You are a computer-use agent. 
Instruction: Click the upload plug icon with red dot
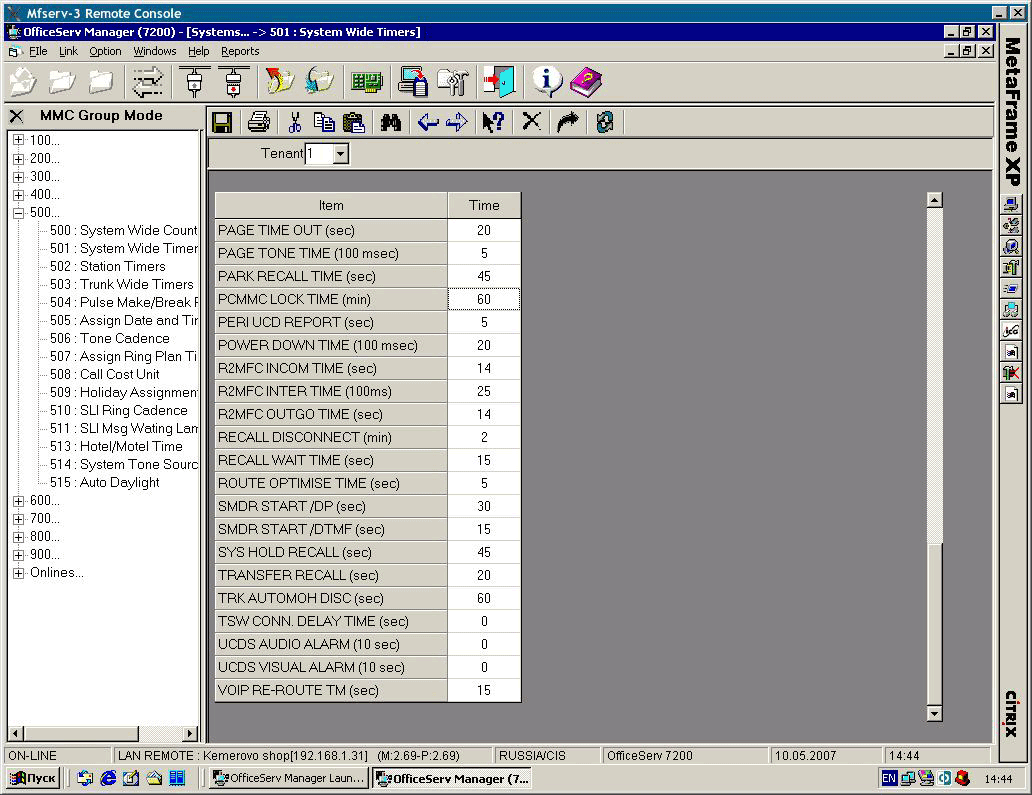click(234, 82)
